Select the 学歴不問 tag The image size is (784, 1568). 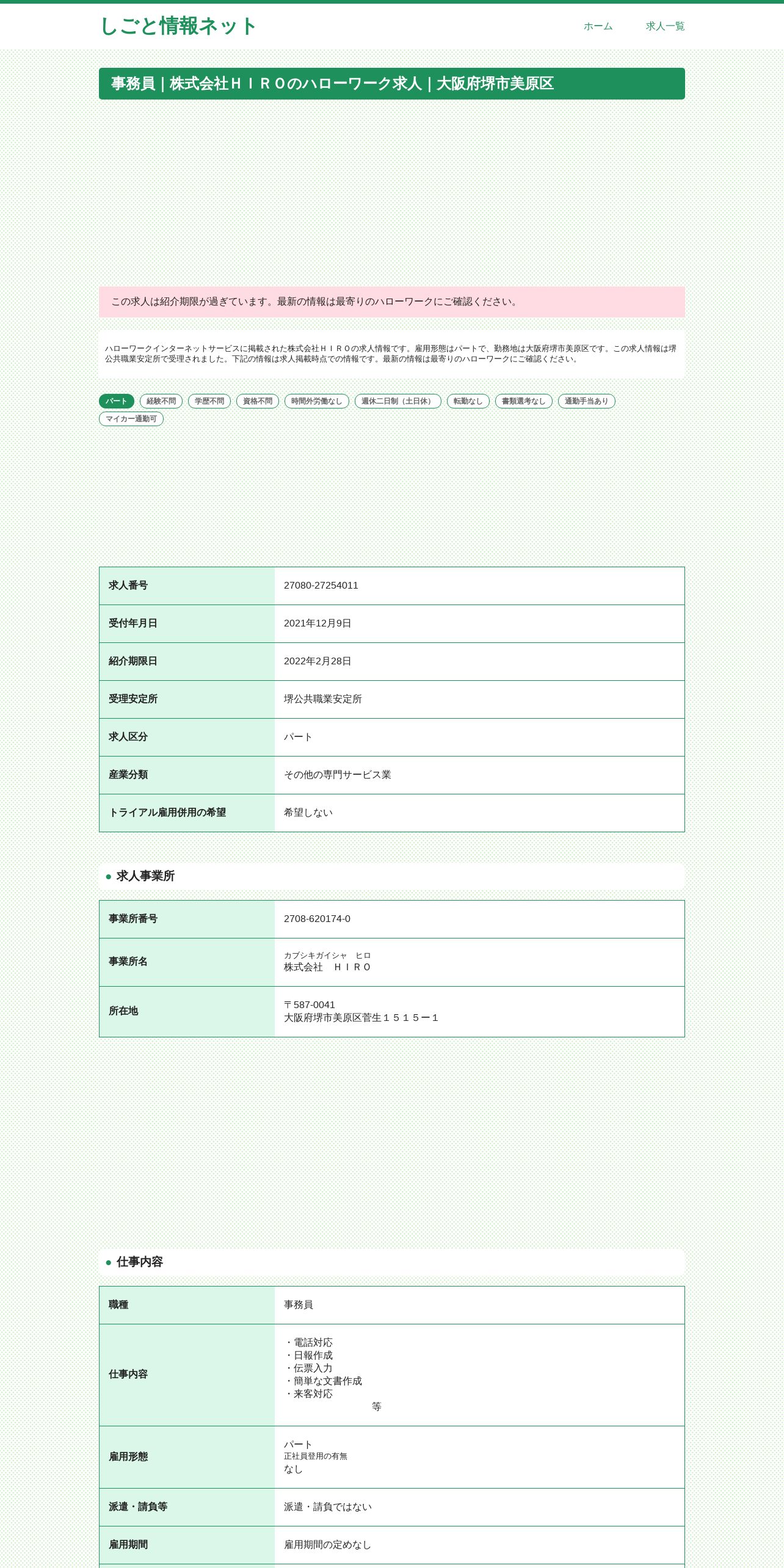coord(209,401)
